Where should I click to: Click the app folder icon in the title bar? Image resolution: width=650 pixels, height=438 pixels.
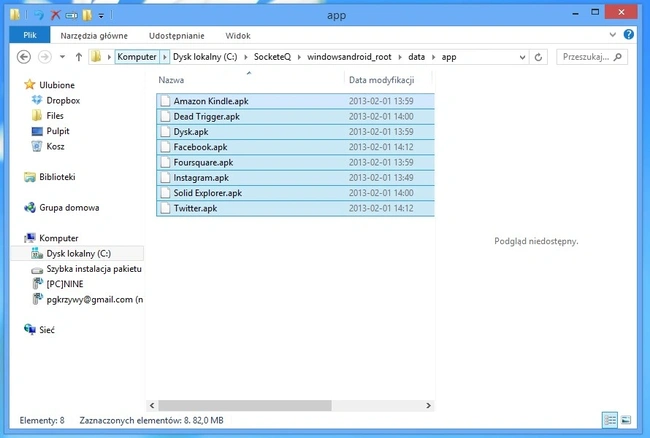(x=15, y=15)
